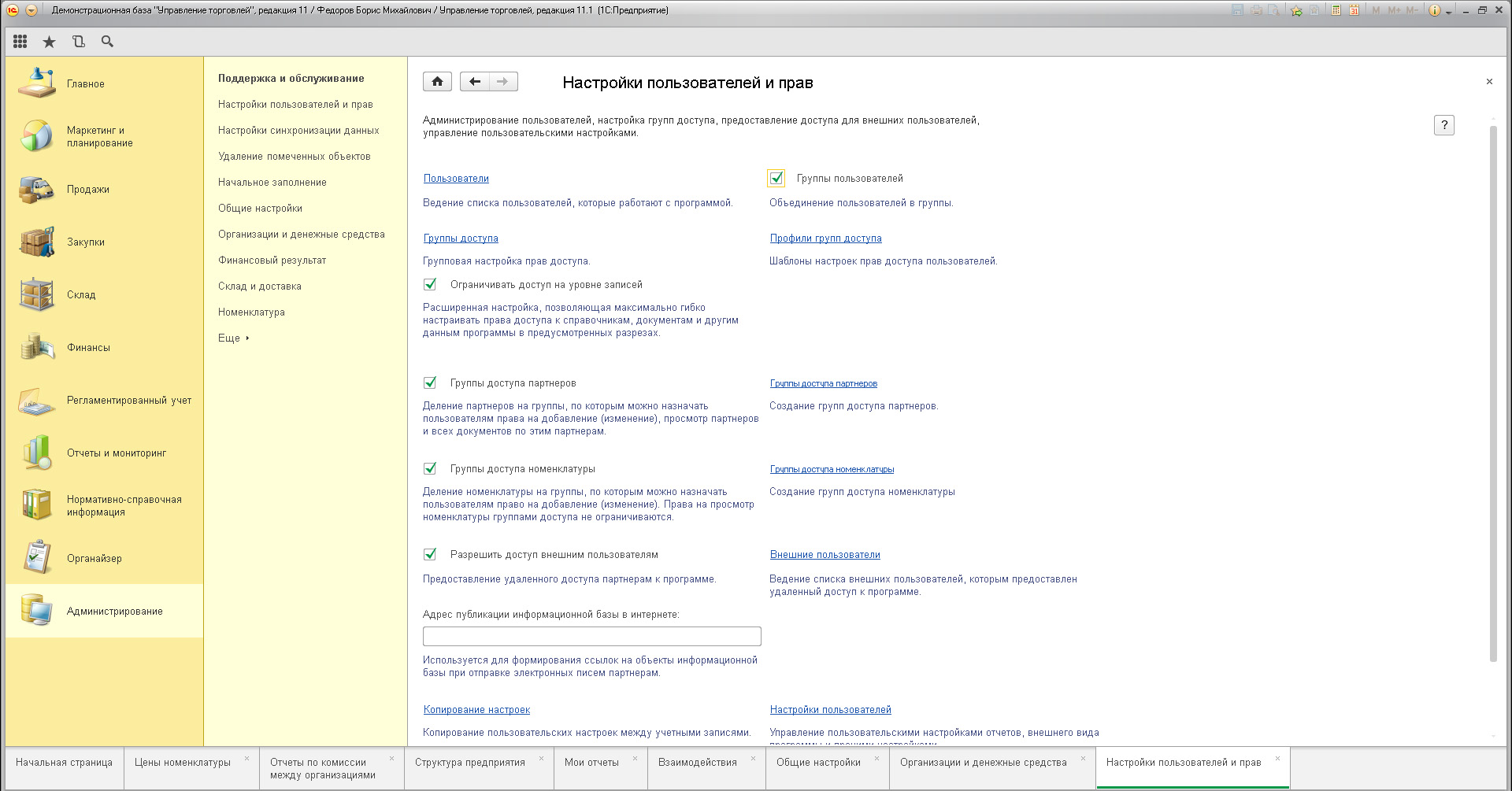Open Нормативно-справочная информация section icon
Viewport: 1512px width, 791px height.
tap(37, 505)
